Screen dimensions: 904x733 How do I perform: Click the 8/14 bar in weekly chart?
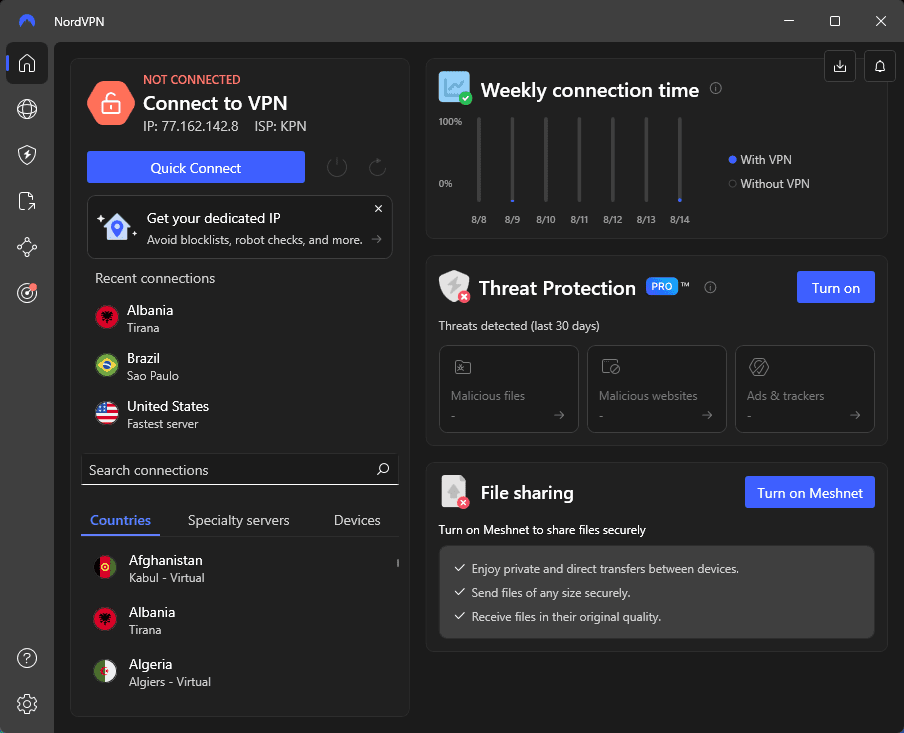click(x=680, y=160)
